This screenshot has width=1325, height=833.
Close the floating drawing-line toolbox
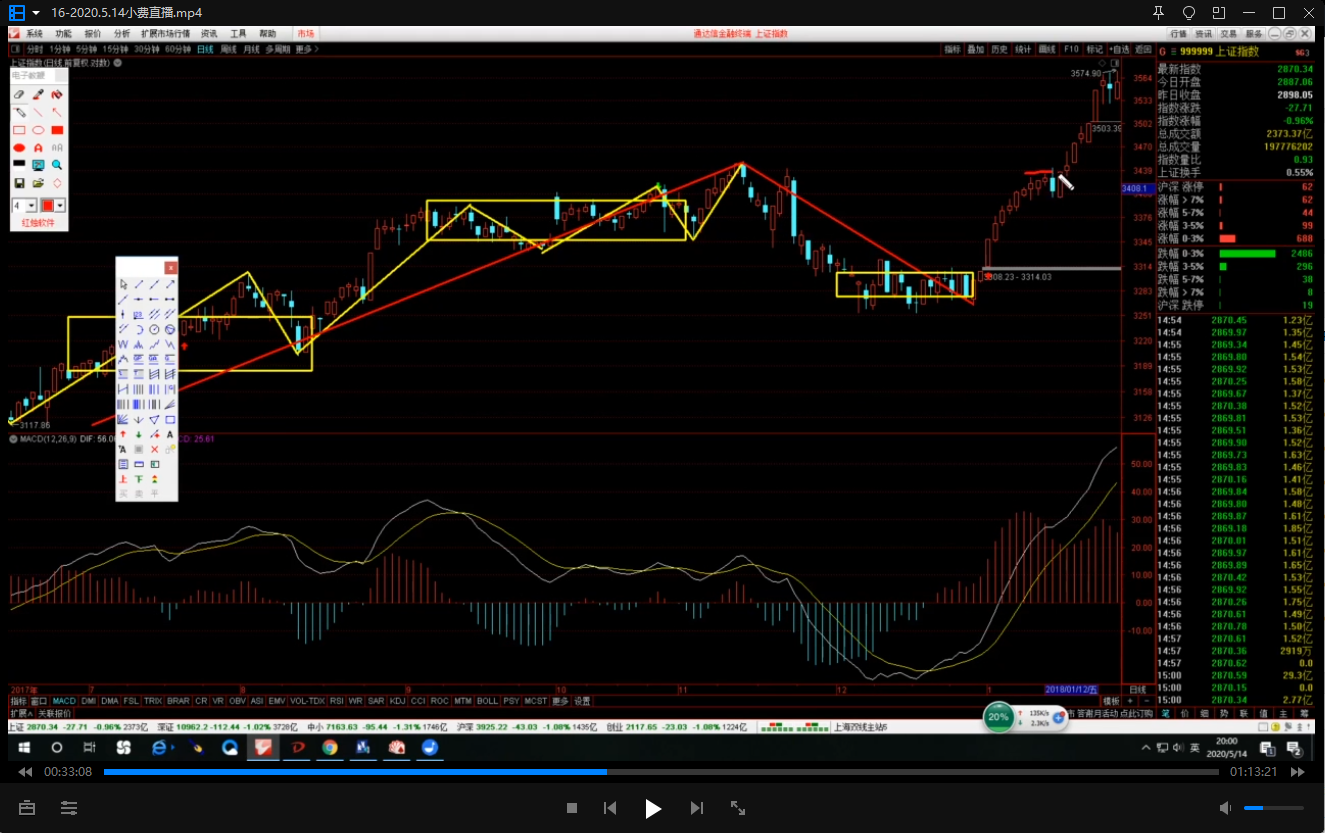tap(171, 268)
